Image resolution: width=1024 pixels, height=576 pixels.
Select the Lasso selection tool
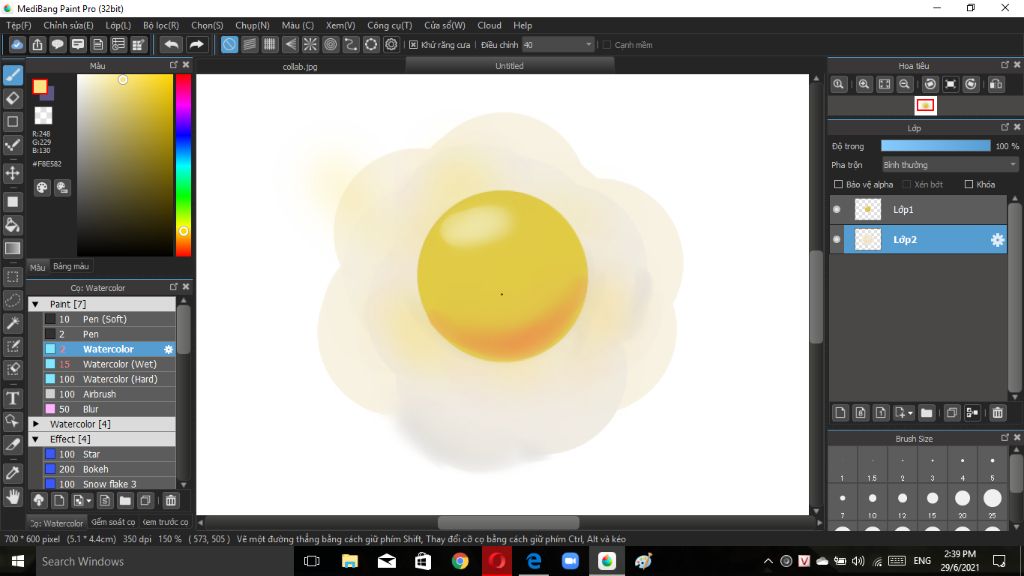click(13, 300)
